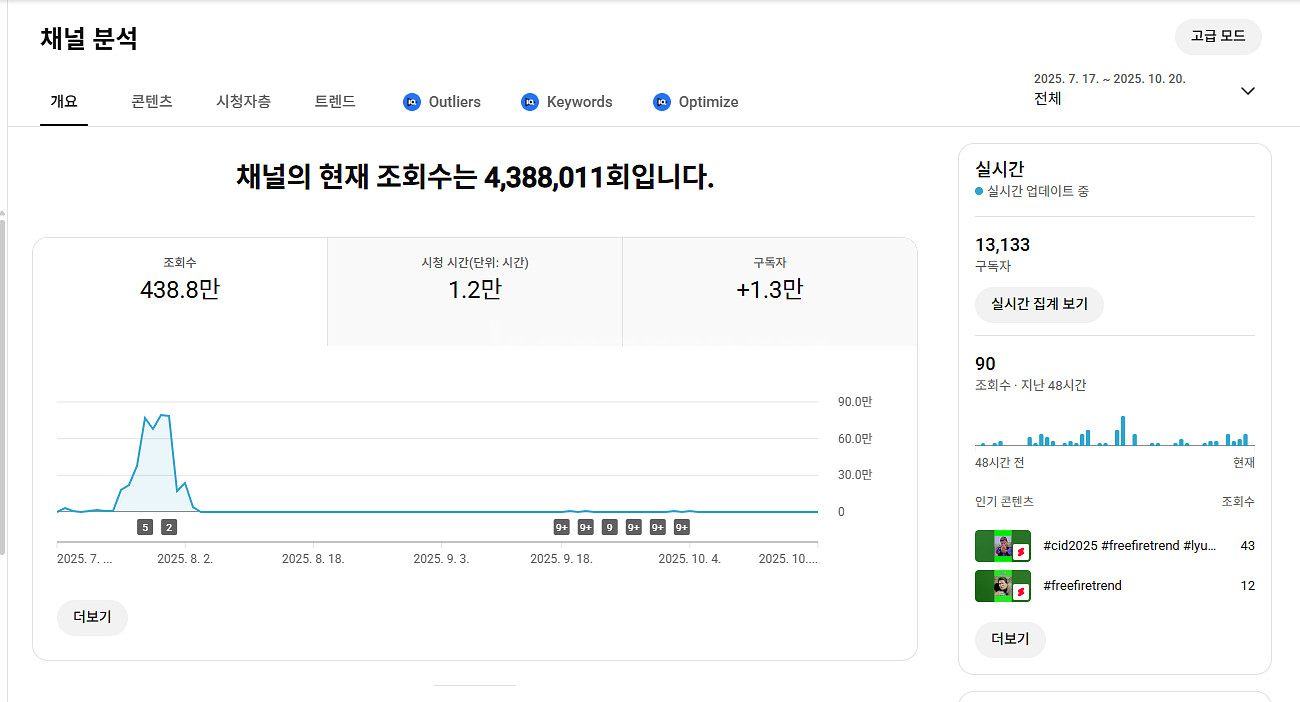
Task: Click the Shorts badge on #freefiretrend thumbnail
Action: [1021, 592]
